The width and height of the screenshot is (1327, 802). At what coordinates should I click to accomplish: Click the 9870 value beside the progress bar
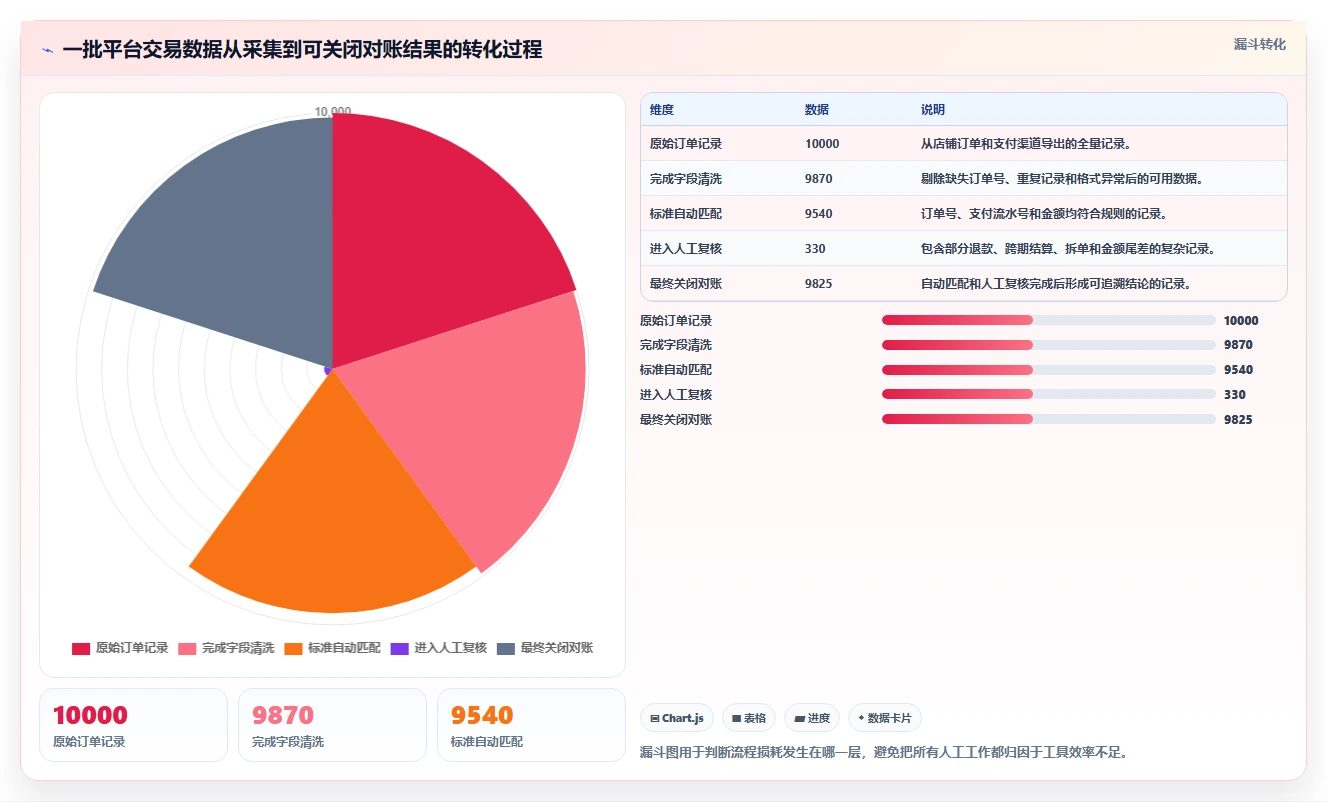[1238, 345]
